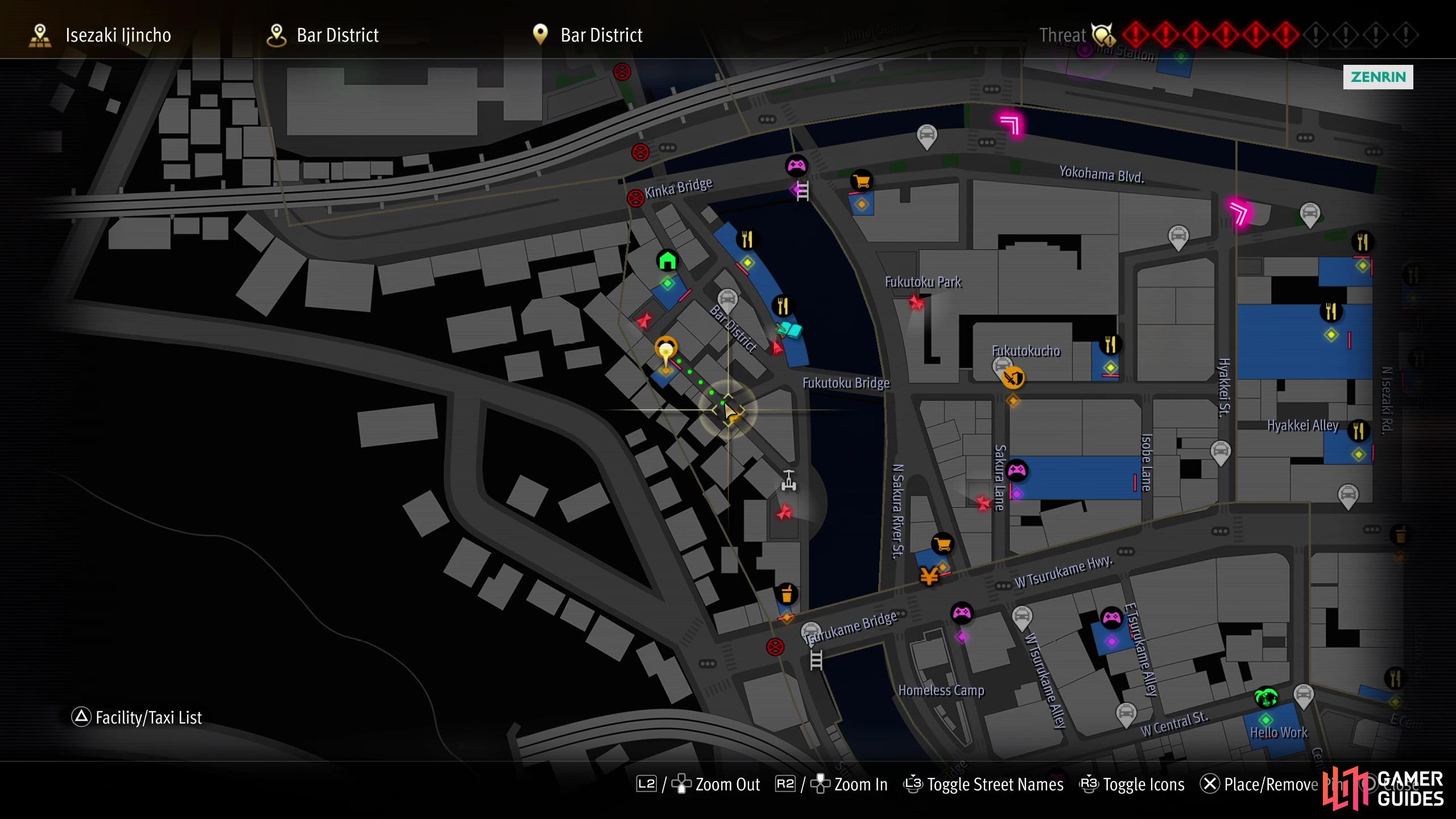Click the W Central St. label

click(1174, 724)
